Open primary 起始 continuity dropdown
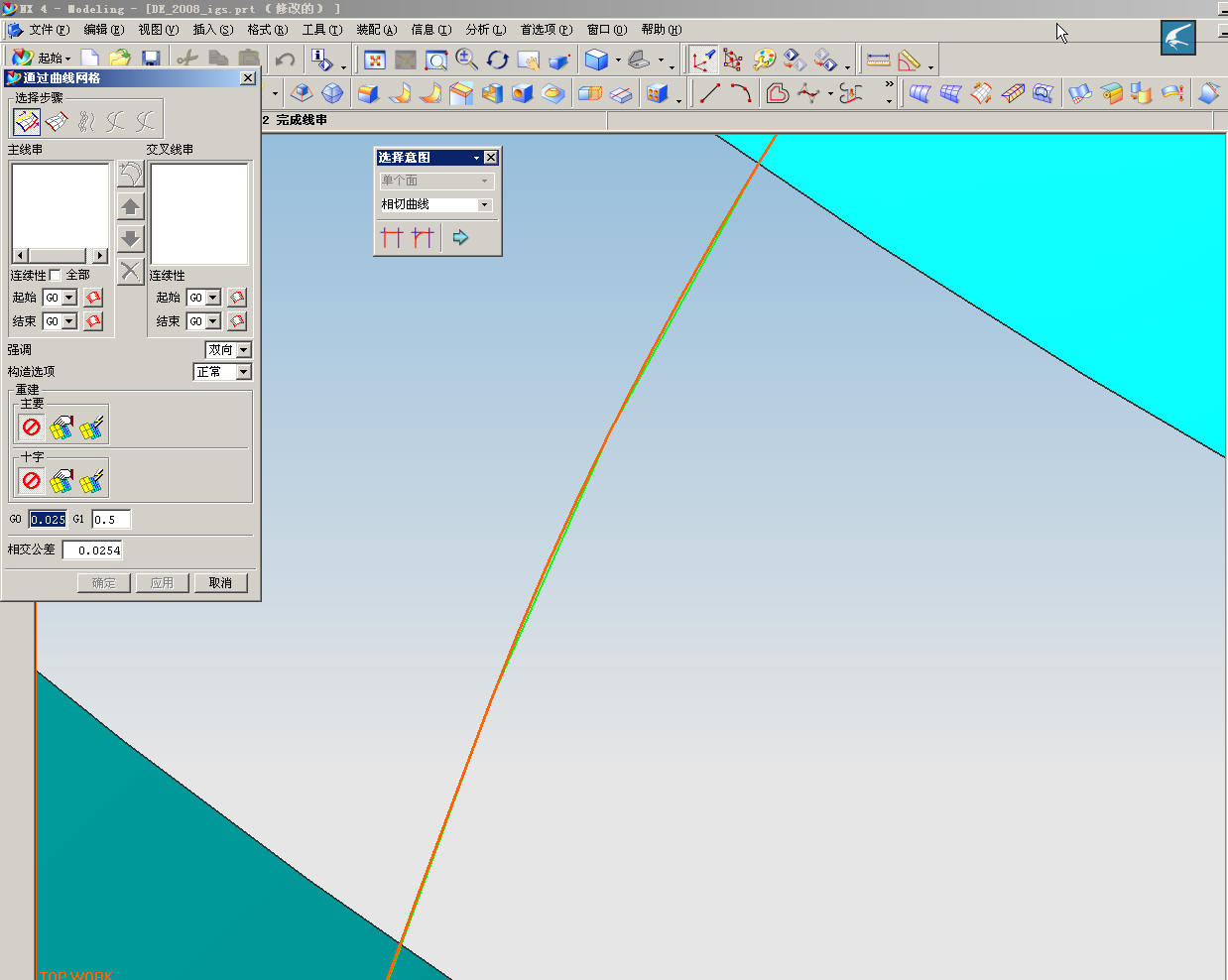 click(x=69, y=298)
